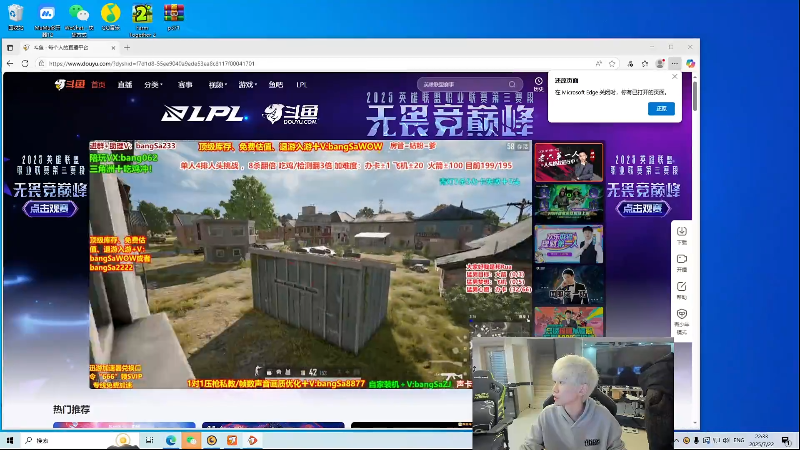Click the browser back arrow
Image resolution: width=800 pixels, height=450 pixels.
[x=10, y=64]
